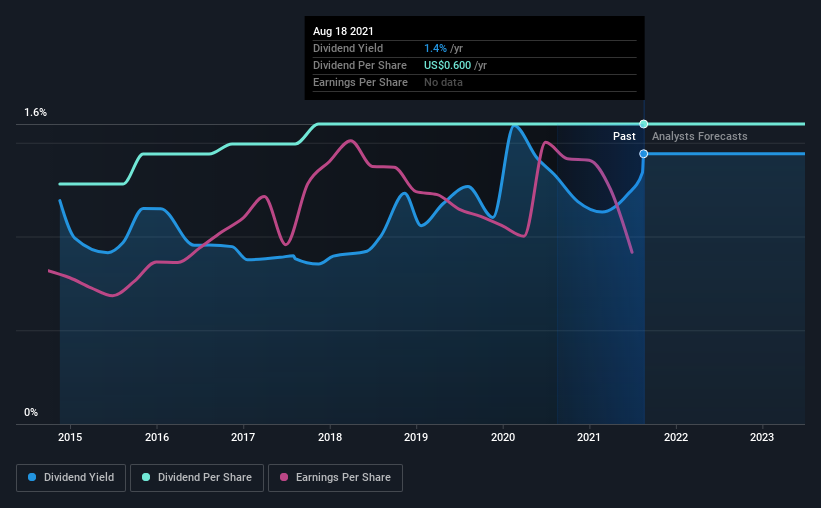Click the US$0.600 dividend per share value

click(448, 65)
